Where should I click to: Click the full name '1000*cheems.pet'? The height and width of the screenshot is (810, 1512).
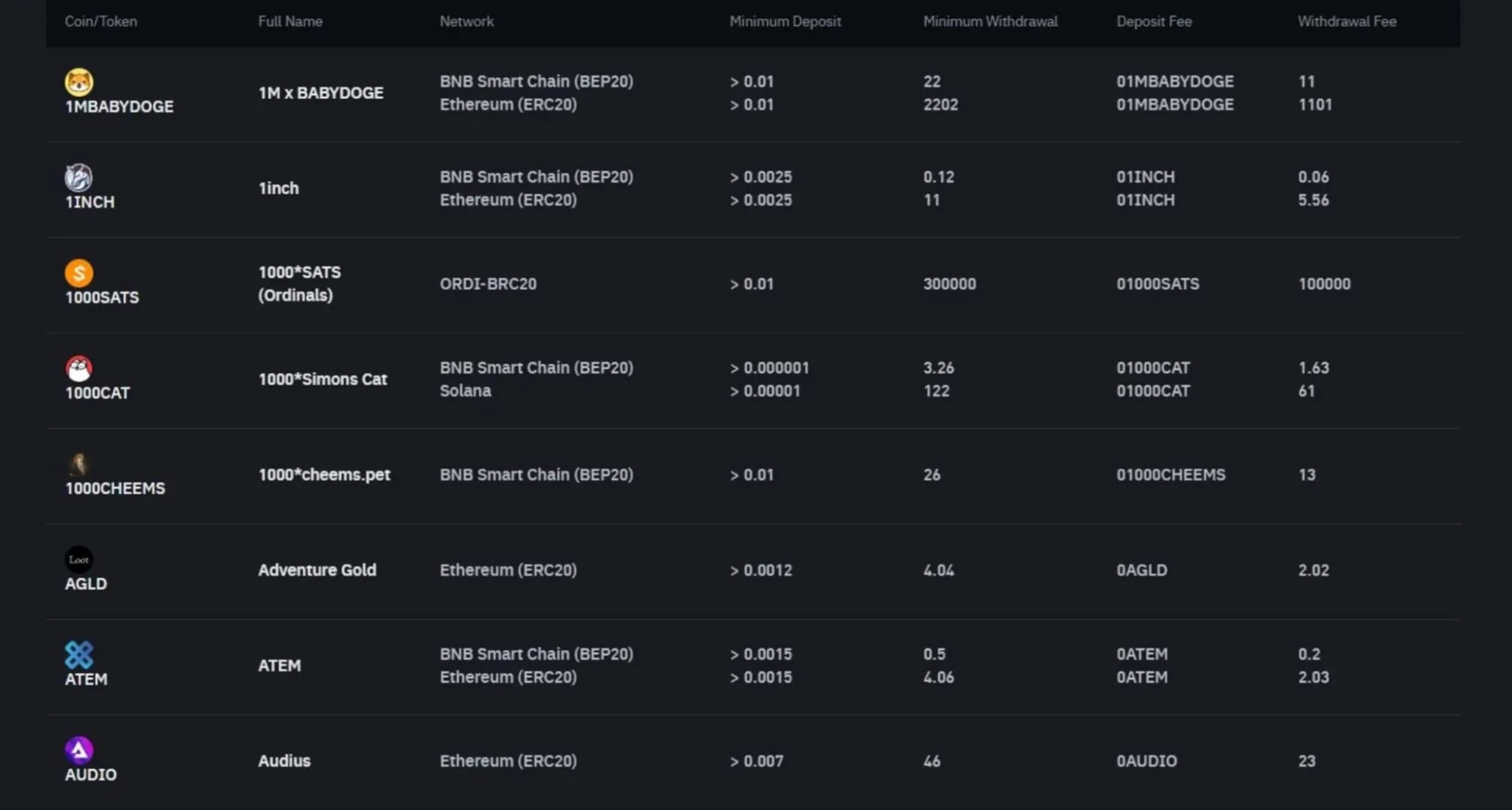[324, 474]
